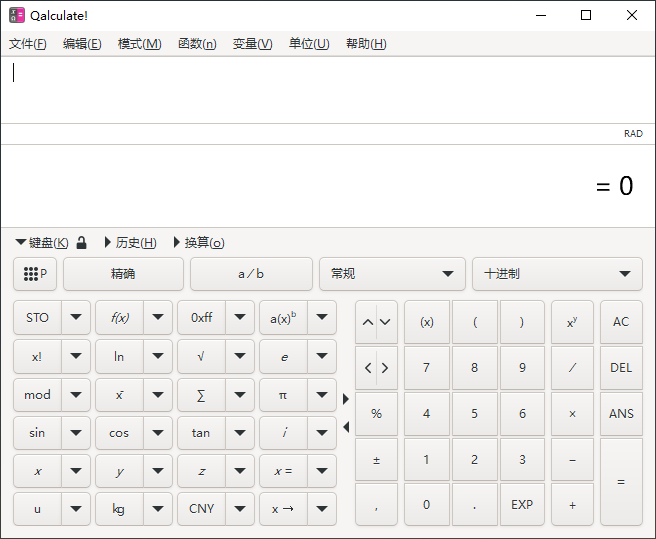Open the 模式(M) menu

[x=139, y=44]
